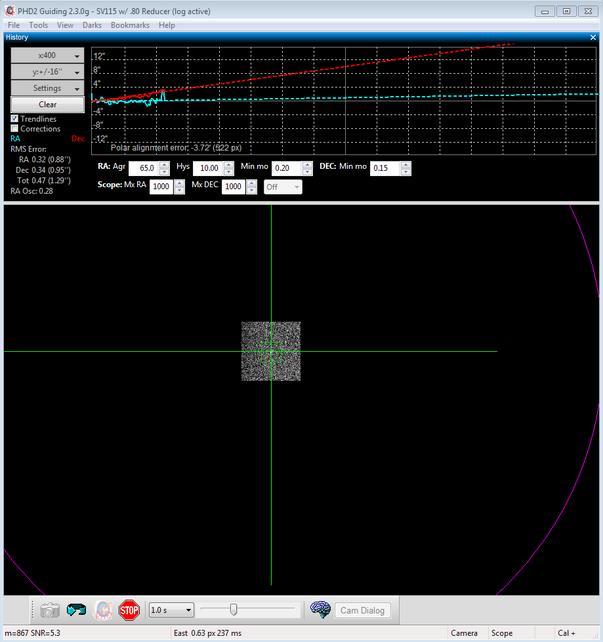Clear the history graph

coord(47,104)
